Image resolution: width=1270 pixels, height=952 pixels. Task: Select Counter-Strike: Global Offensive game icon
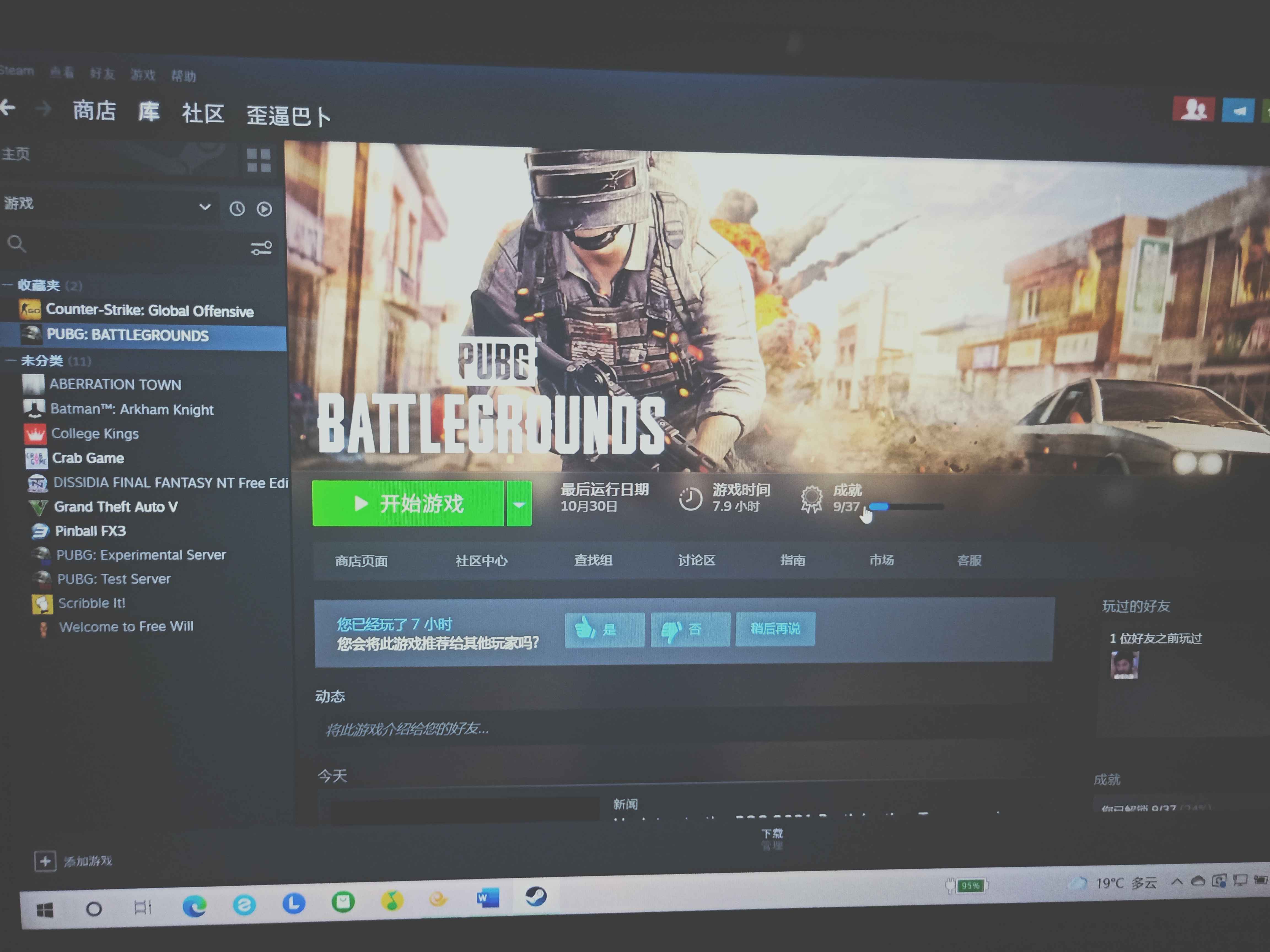point(30,310)
